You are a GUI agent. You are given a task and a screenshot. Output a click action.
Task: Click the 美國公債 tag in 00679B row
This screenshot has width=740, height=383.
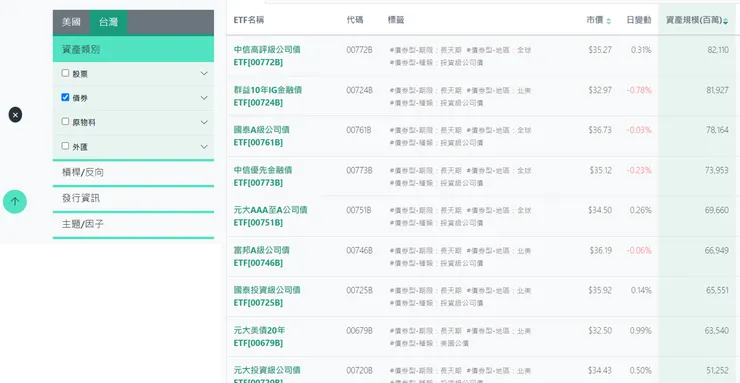coord(429,343)
